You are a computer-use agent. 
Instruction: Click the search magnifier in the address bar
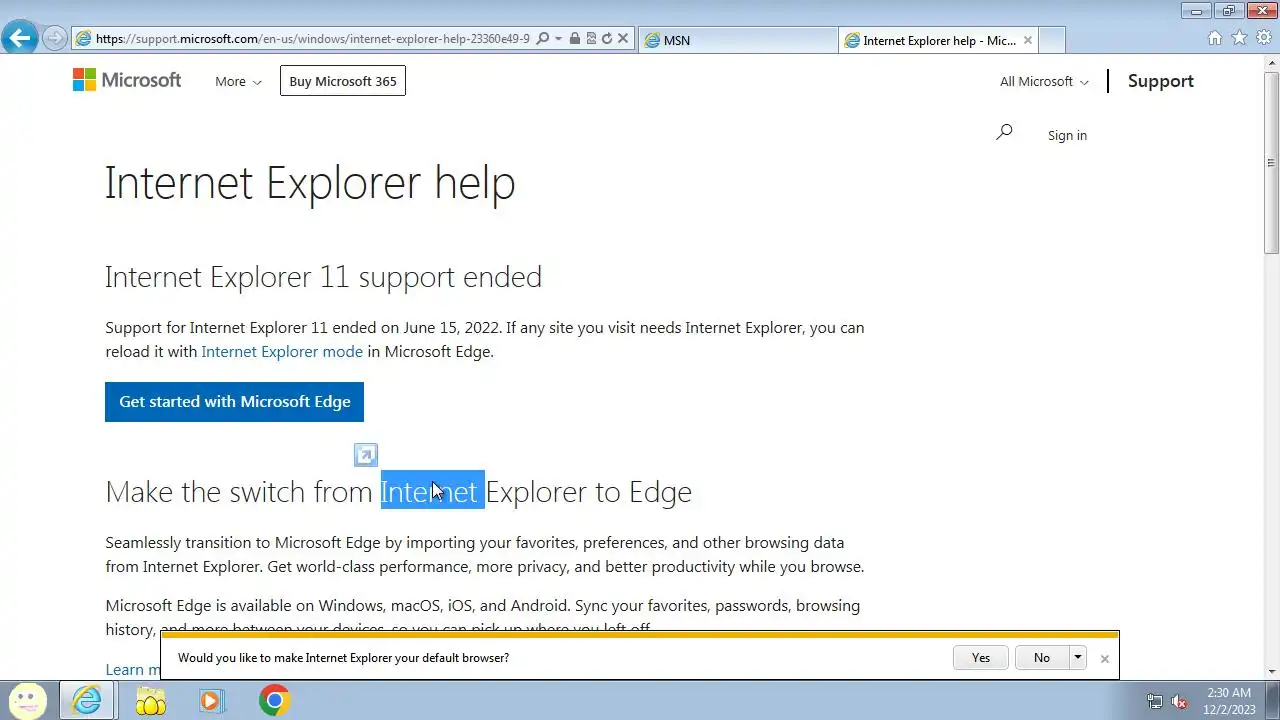[x=542, y=39]
